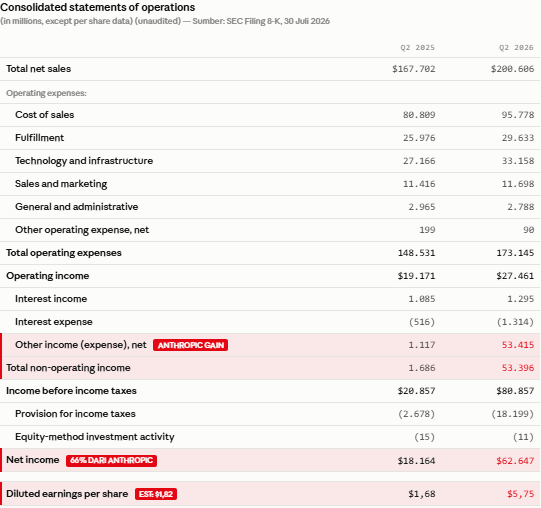Click the highlighted 53.415 other income value
541x508 pixels.
point(518,345)
